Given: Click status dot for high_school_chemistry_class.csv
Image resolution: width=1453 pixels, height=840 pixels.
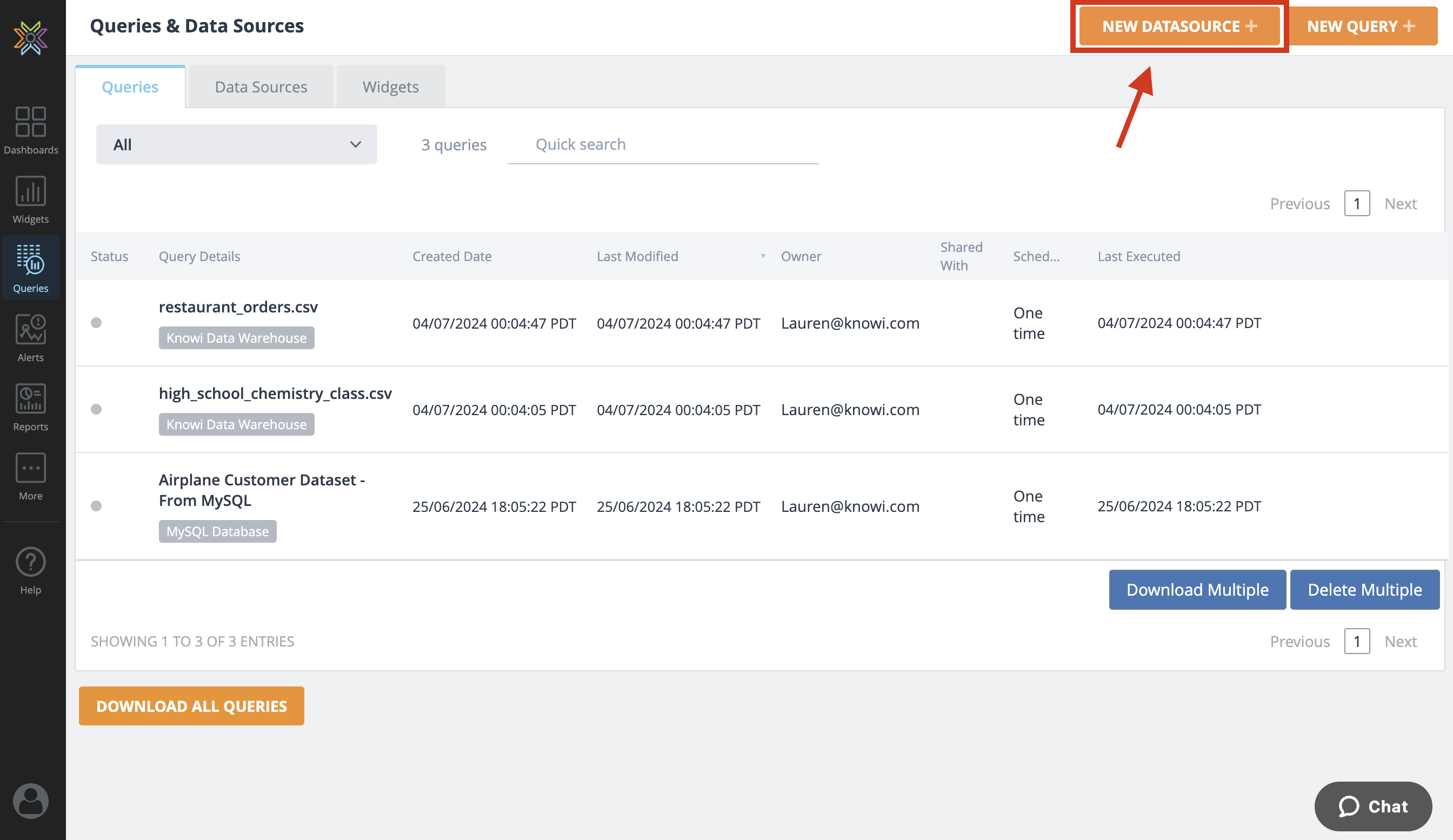Looking at the screenshot, I should [x=96, y=409].
